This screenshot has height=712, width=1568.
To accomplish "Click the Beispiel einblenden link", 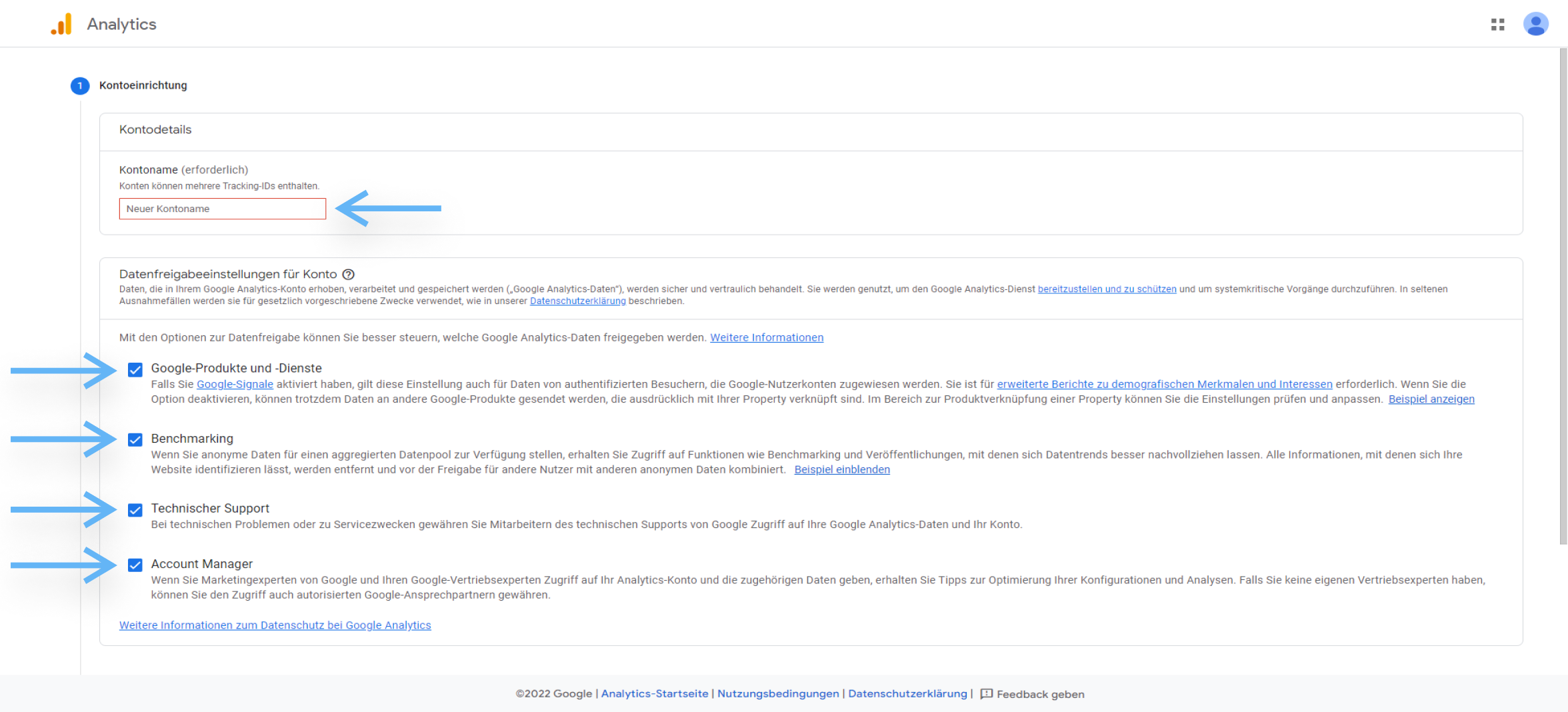I will click(x=842, y=469).
